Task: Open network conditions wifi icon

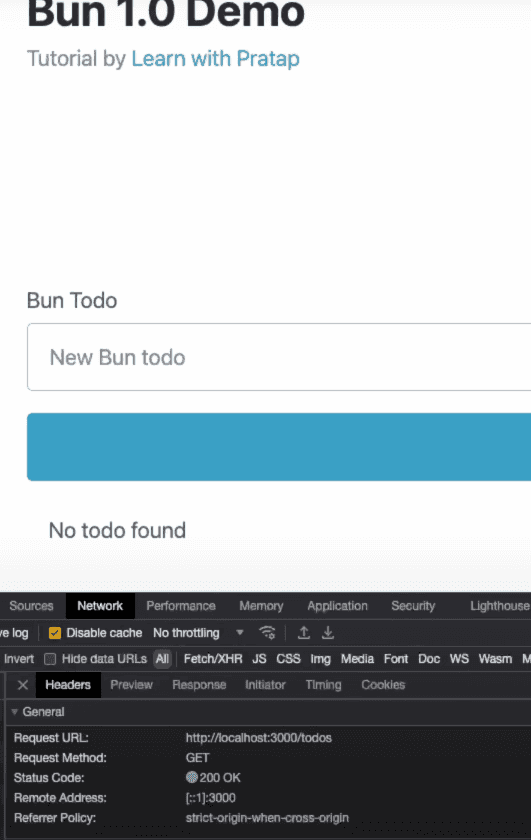Action: tap(267, 633)
